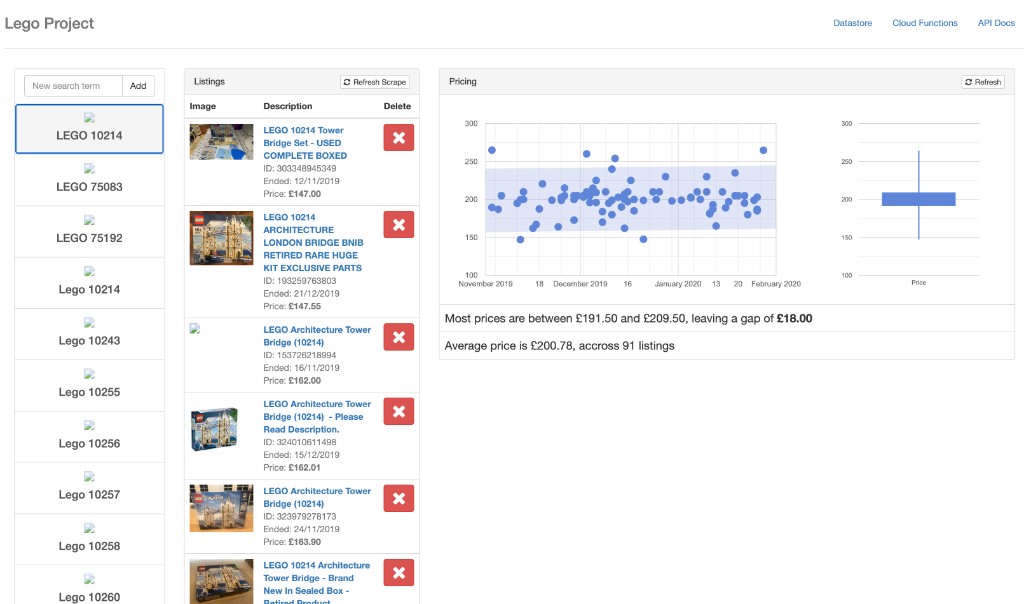Image resolution: width=1024 pixels, height=604 pixels.
Task: Go to Lego Project home title
Action: pyautogui.click(x=49, y=24)
